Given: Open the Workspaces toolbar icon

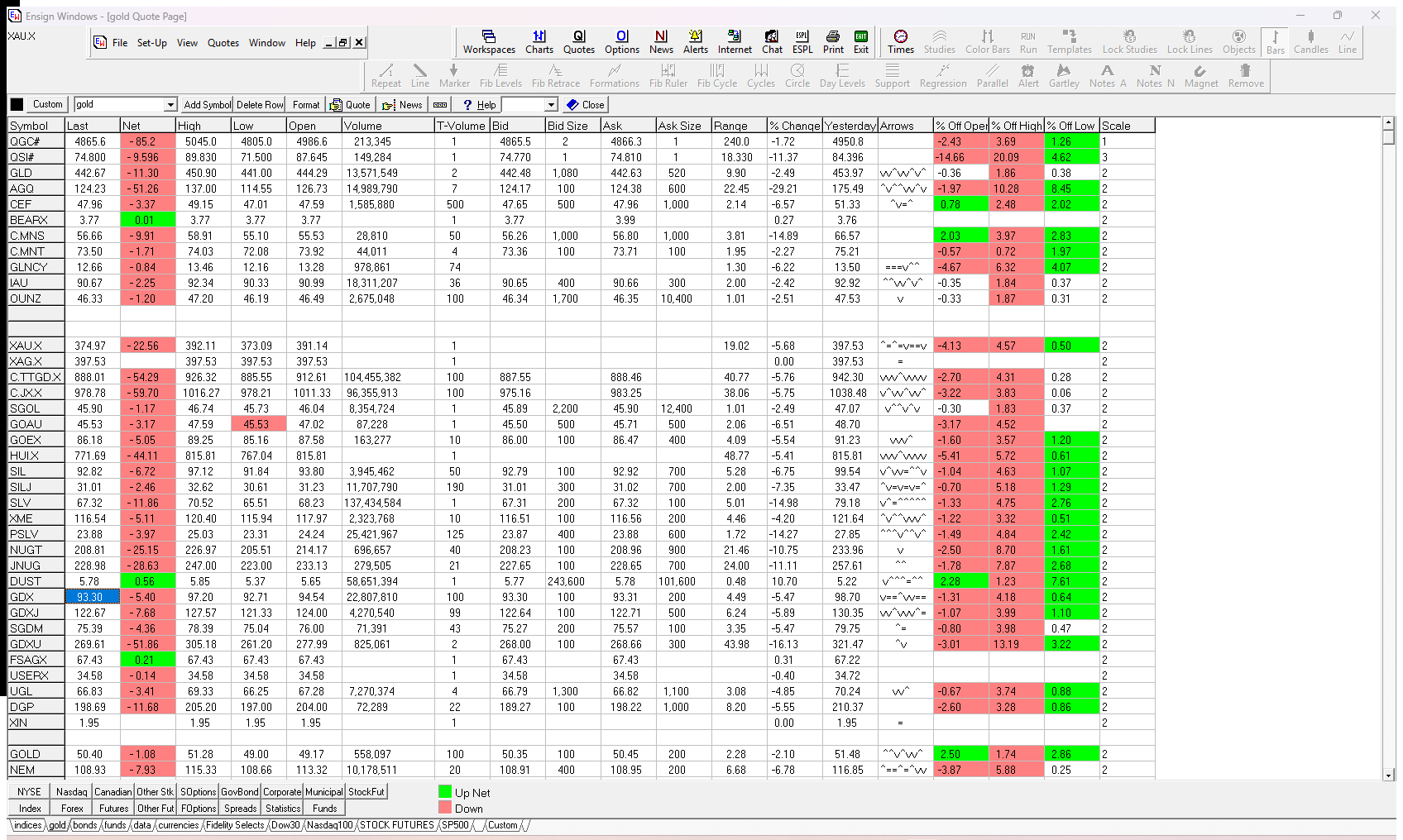Looking at the screenshot, I should (489, 42).
